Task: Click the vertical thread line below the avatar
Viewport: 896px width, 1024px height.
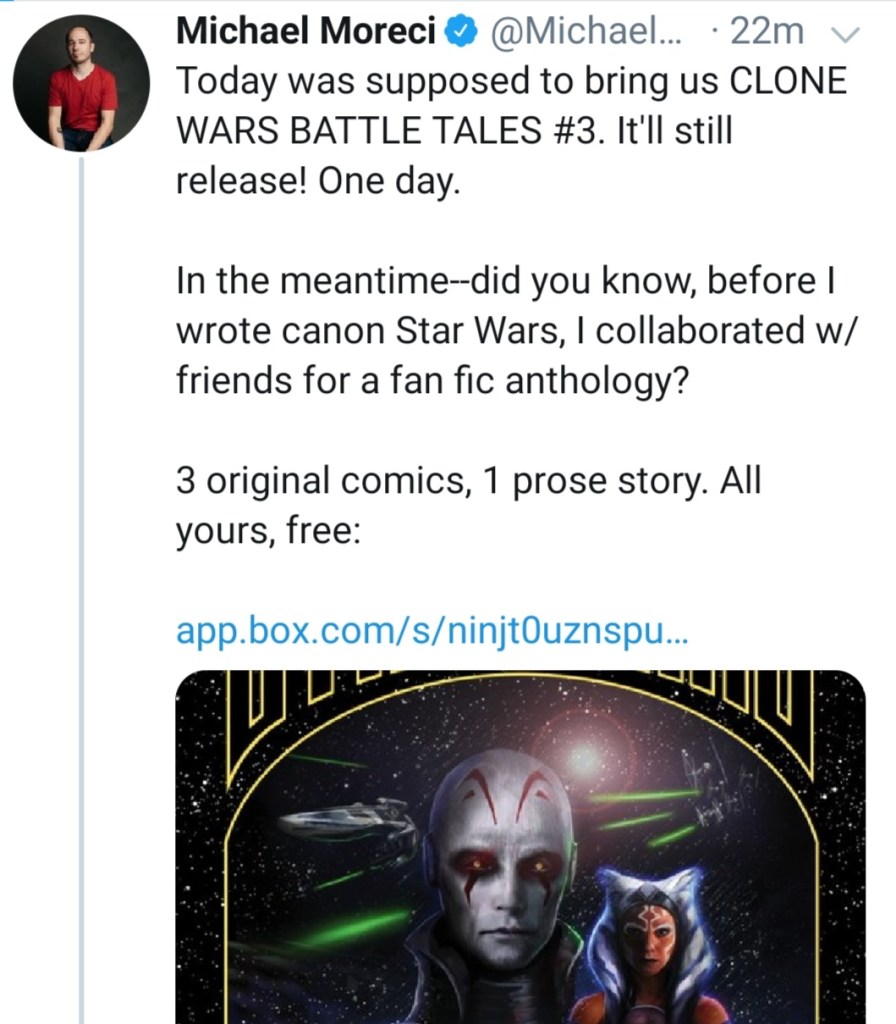Action: click(81, 600)
